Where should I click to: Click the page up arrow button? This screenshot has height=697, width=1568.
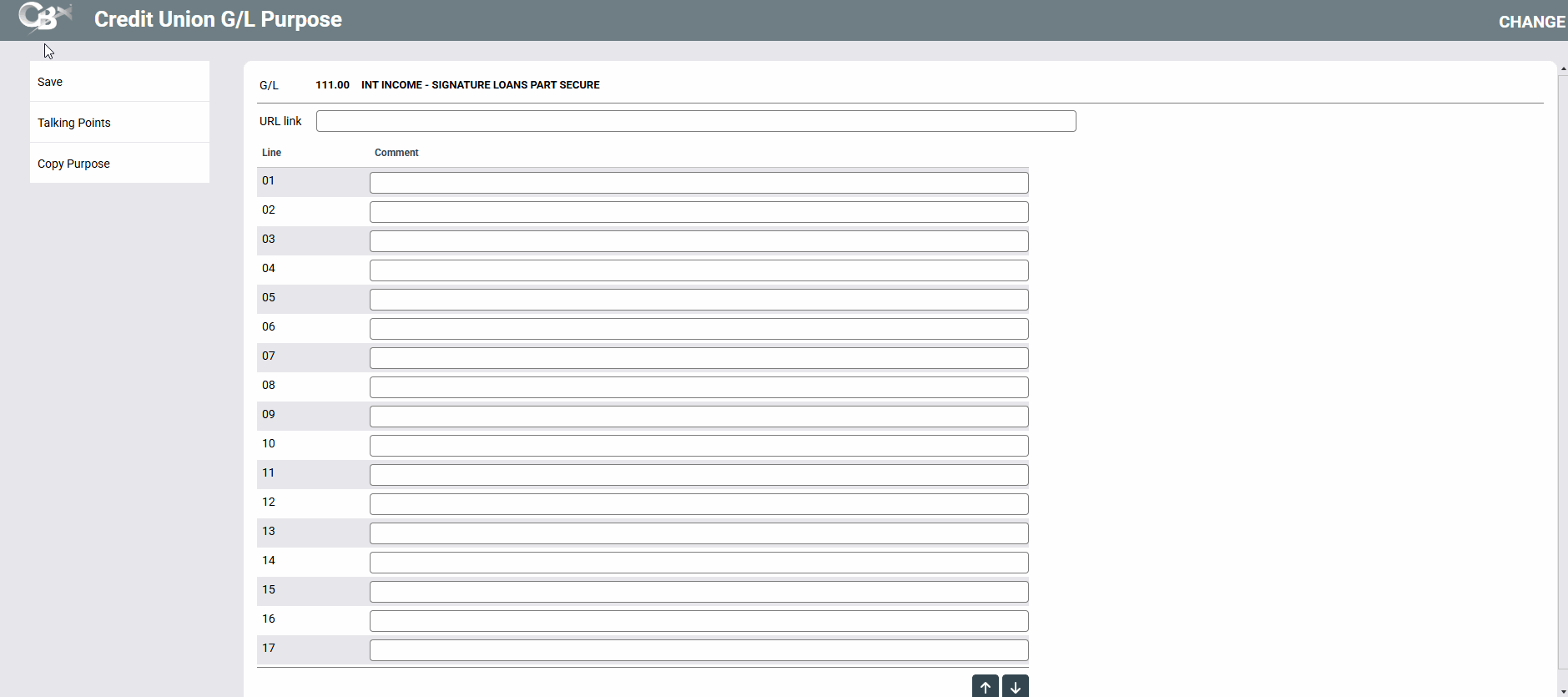(x=985, y=687)
